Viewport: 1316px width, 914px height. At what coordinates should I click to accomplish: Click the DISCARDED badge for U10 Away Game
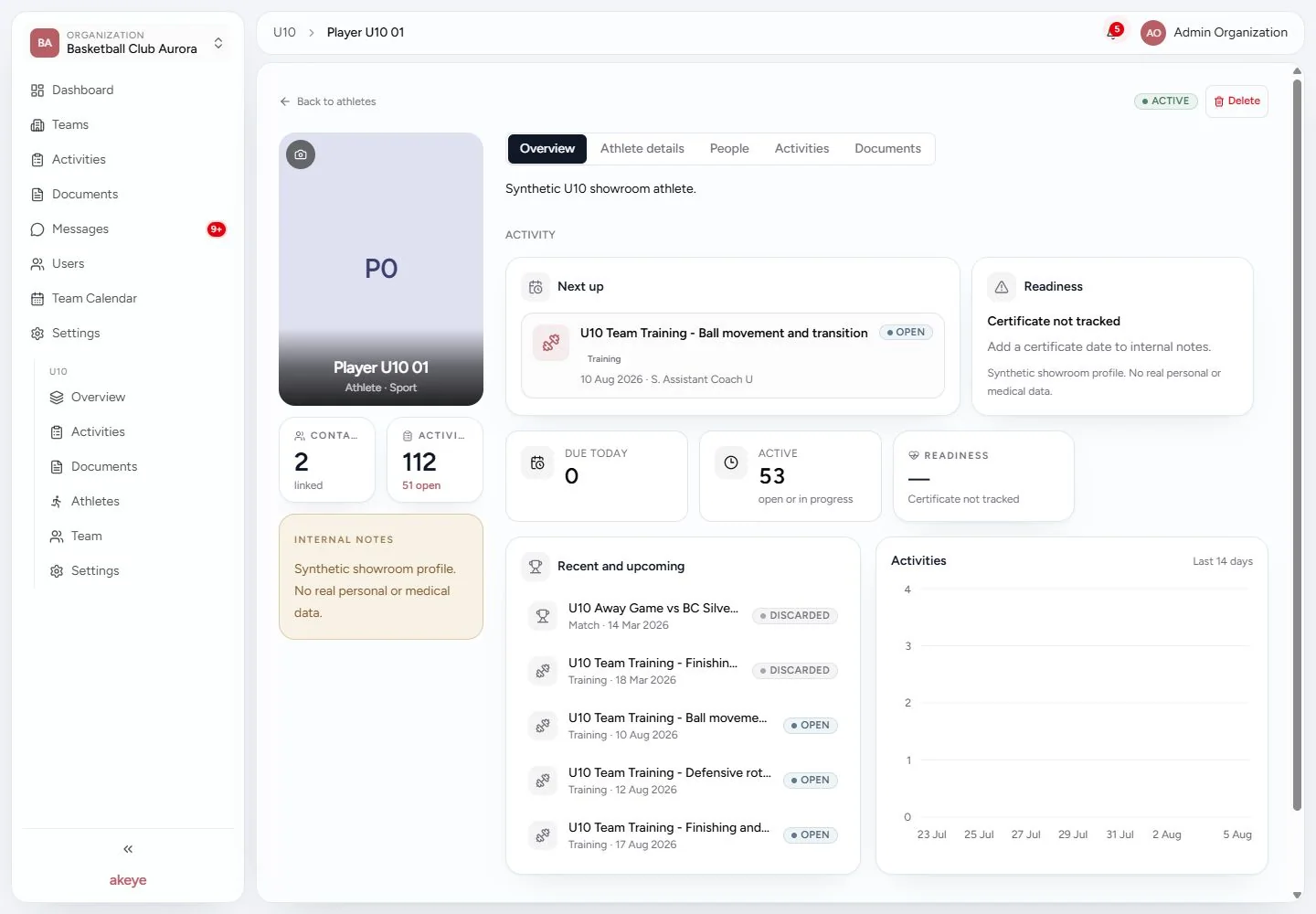[x=795, y=616]
